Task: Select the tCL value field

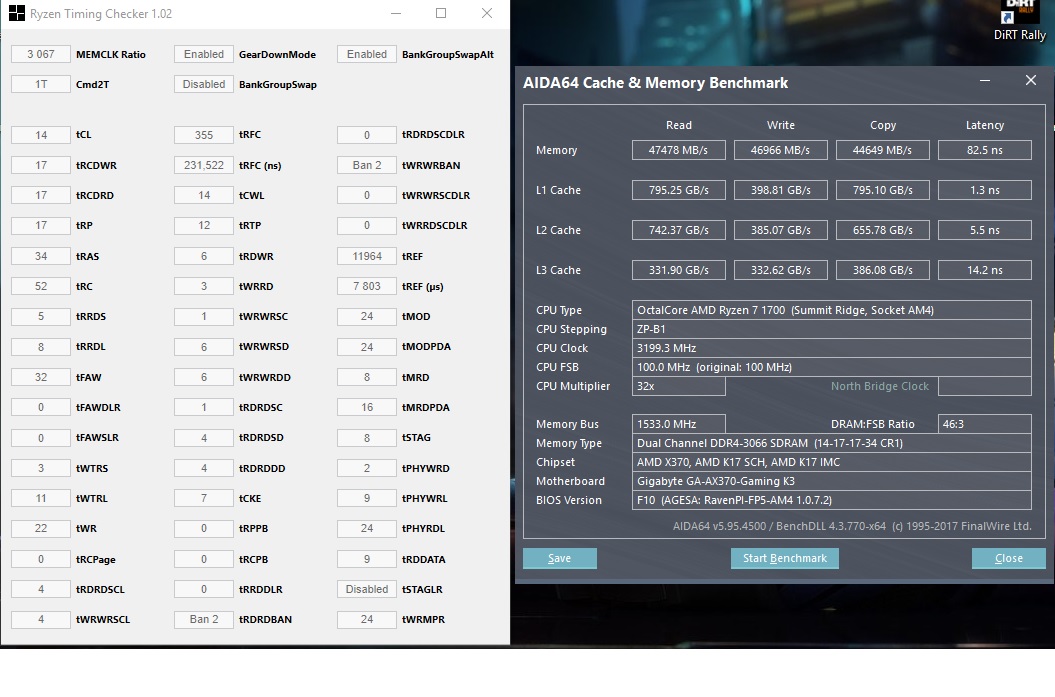Action: tap(41, 135)
